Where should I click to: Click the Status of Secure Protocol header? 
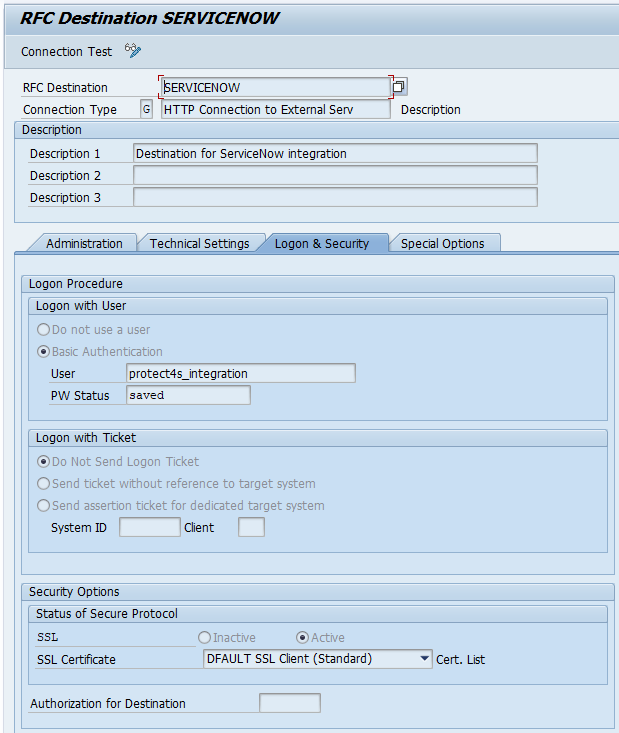click(x=318, y=614)
